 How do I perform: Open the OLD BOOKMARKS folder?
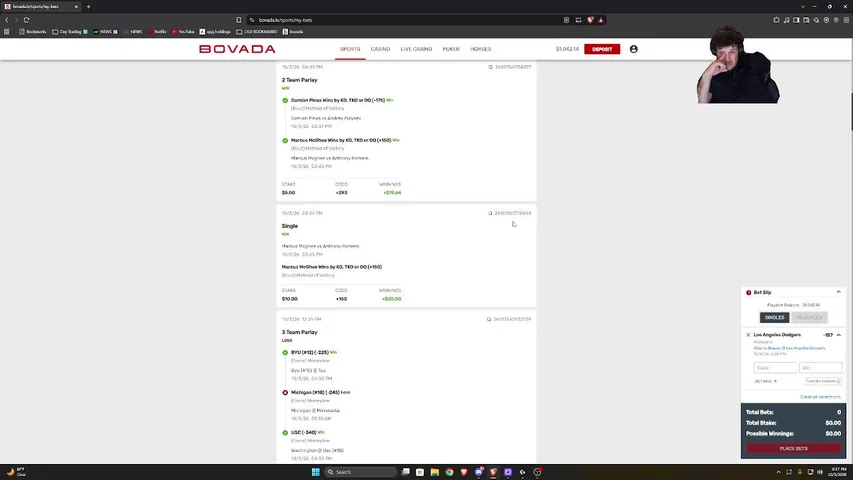click(x=257, y=32)
